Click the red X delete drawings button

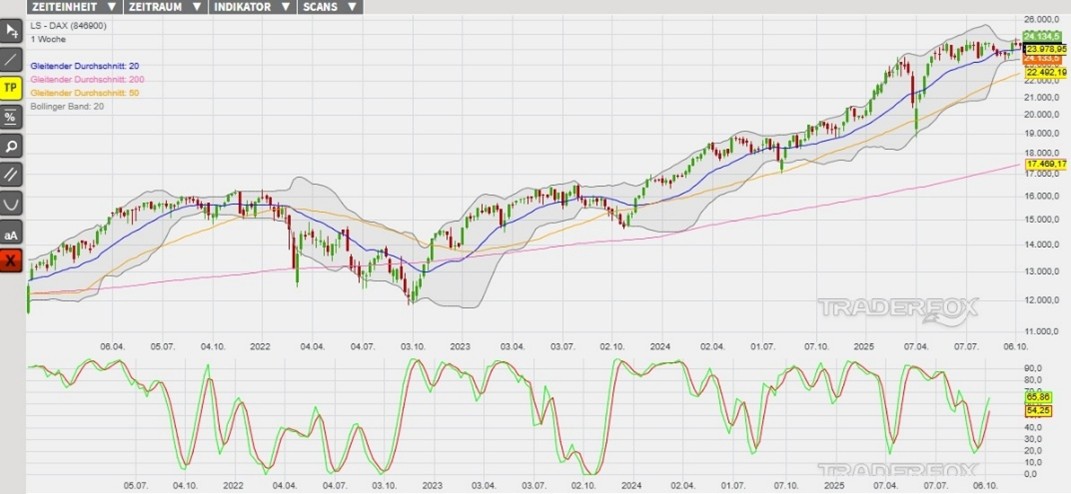(11, 262)
